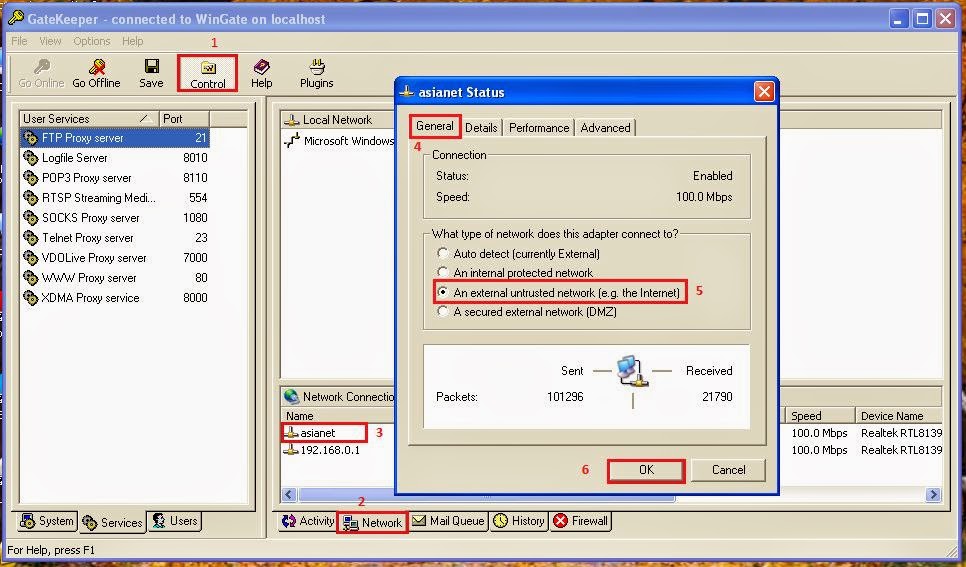Switch to the Advanced tab
Viewport: 966px width, 567px height.
[x=606, y=128]
